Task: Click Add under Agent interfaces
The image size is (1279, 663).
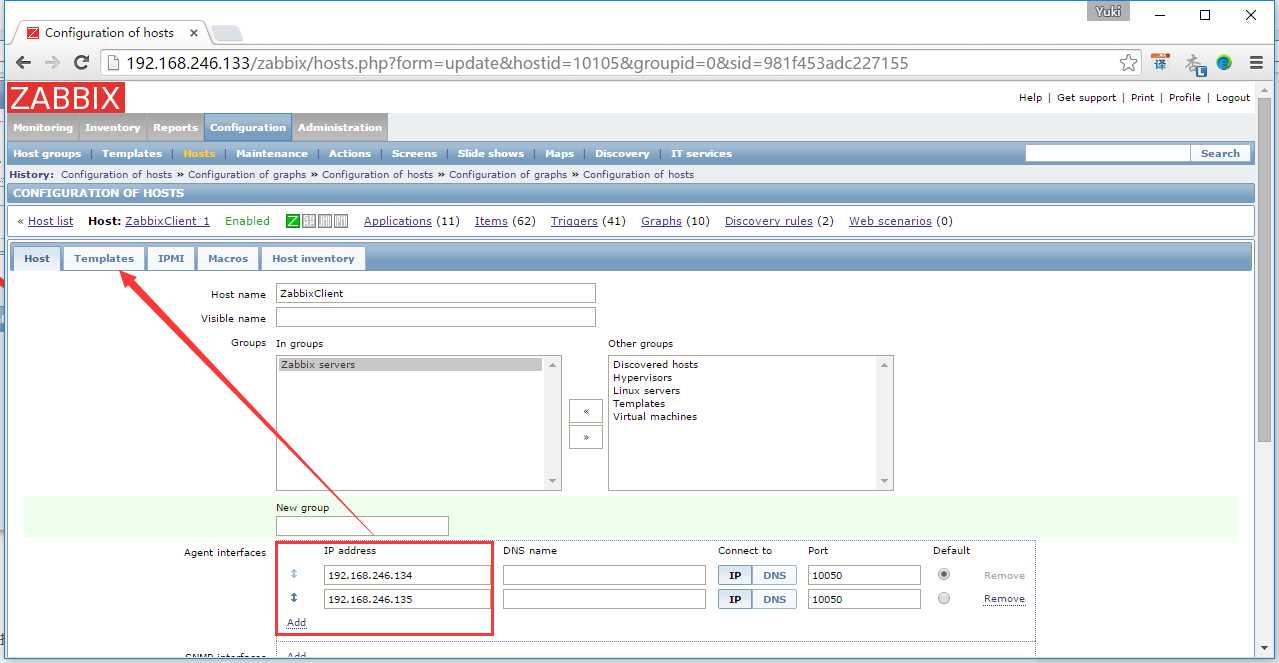Action: click(296, 622)
